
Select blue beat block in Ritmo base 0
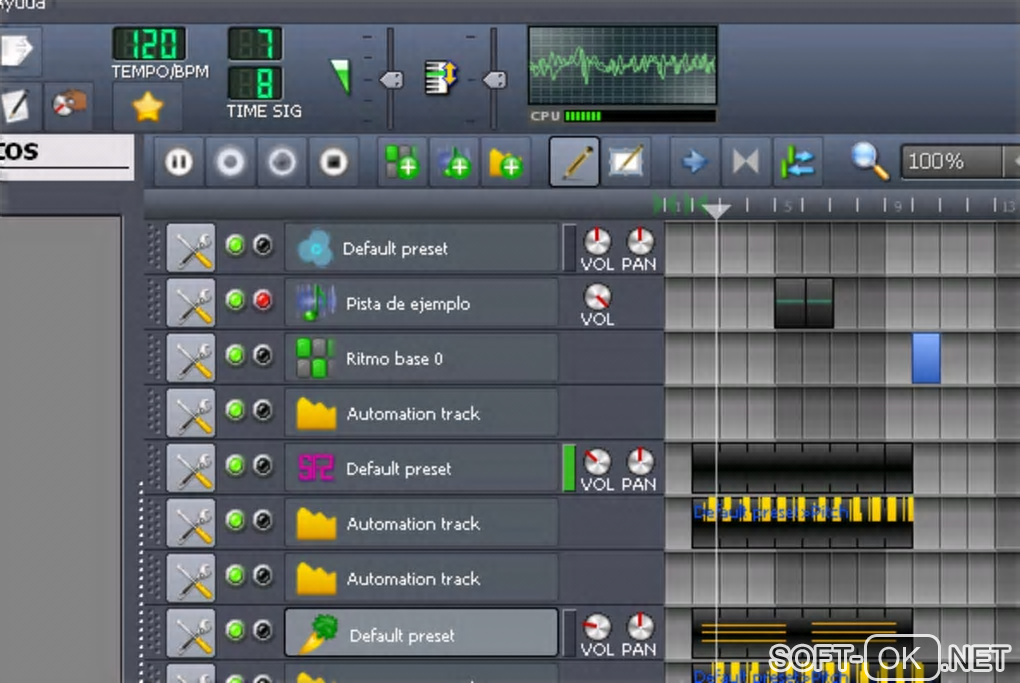tap(926, 358)
